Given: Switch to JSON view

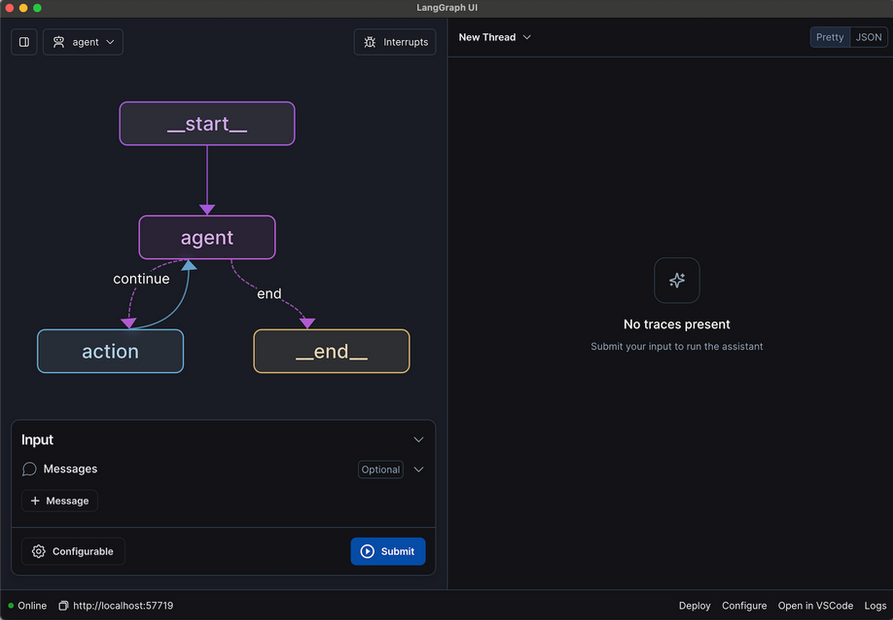Looking at the screenshot, I should coord(869,38).
